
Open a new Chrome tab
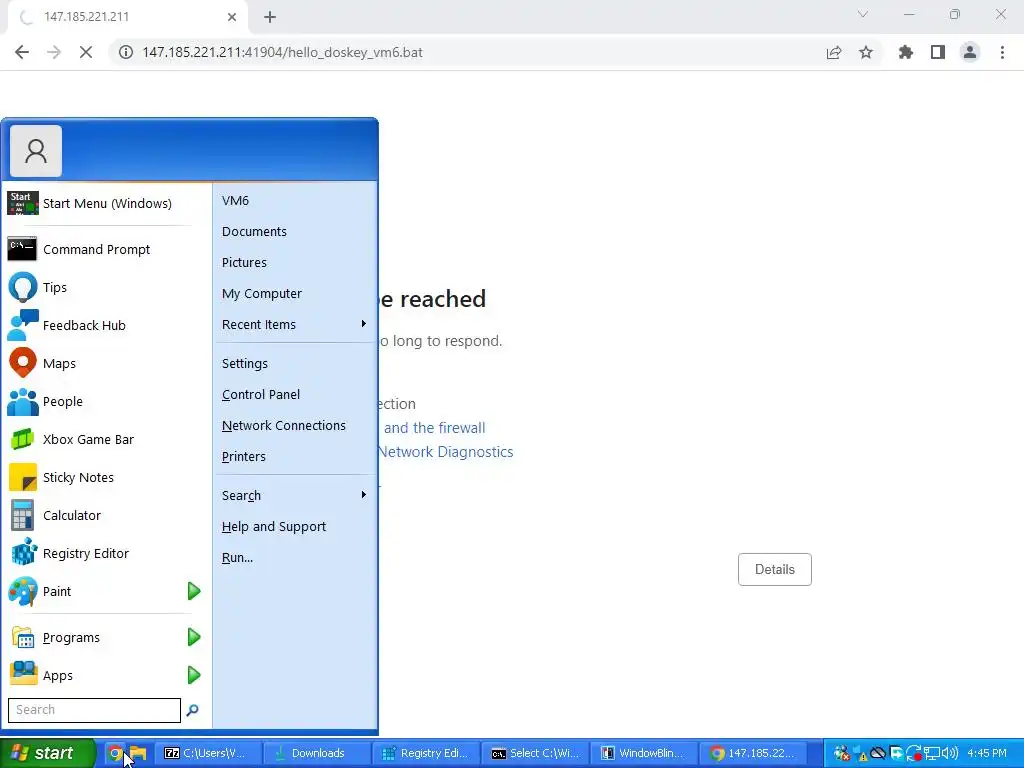[x=270, y=17]
